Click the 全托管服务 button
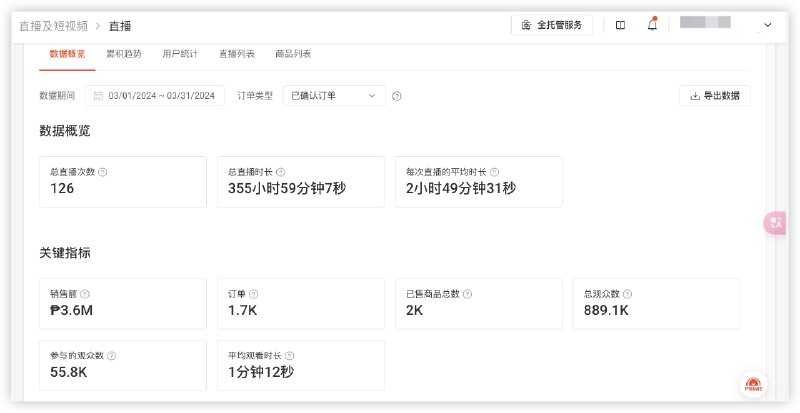 pyautogui.click(x=552, y=25)
